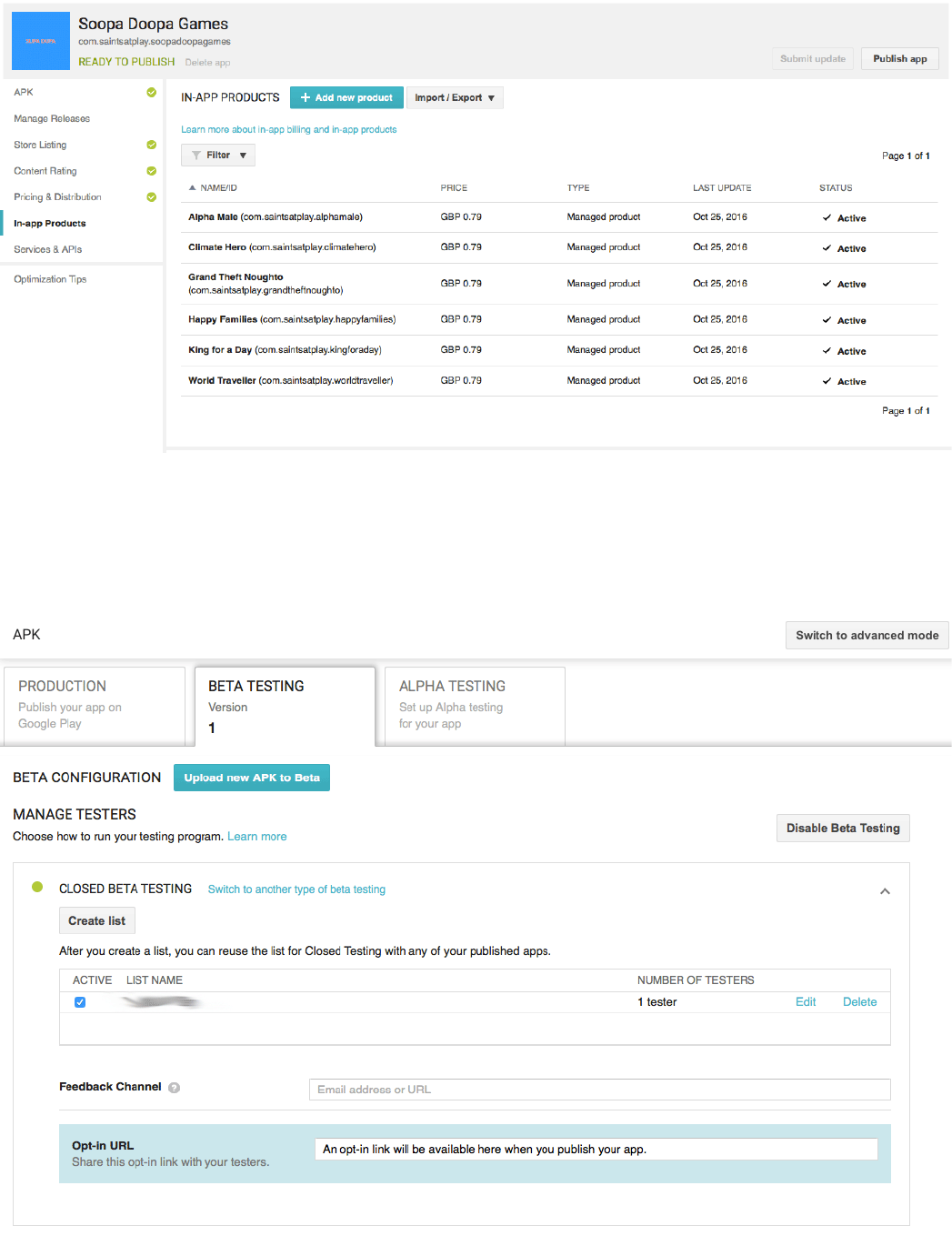The width and height of the screenshot is (952, 1246).
Task: Click green checkmark next to Store Listing
Action: [152, 145]
